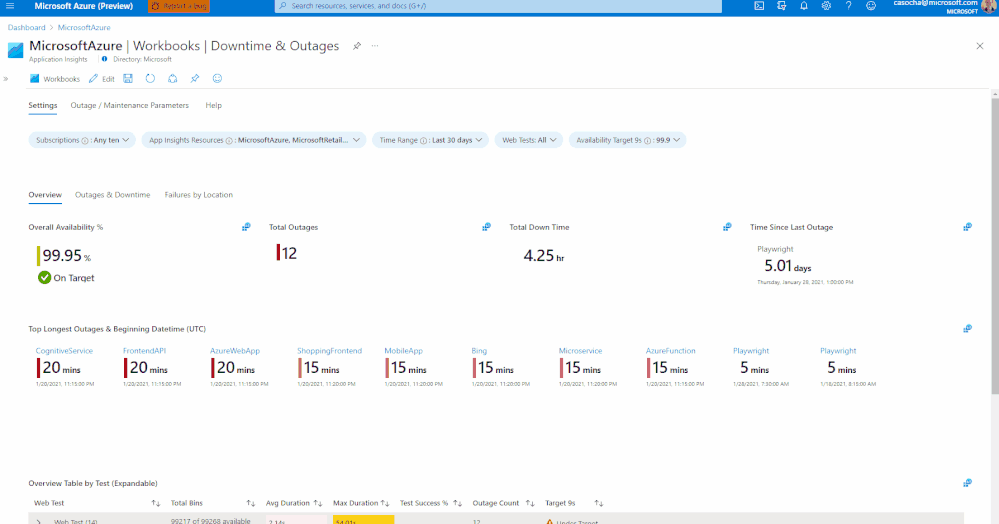This screenshot has height=524, width=999.
Task: Open Logs view icon for Overall Availability
Action: tap(246, 227)
